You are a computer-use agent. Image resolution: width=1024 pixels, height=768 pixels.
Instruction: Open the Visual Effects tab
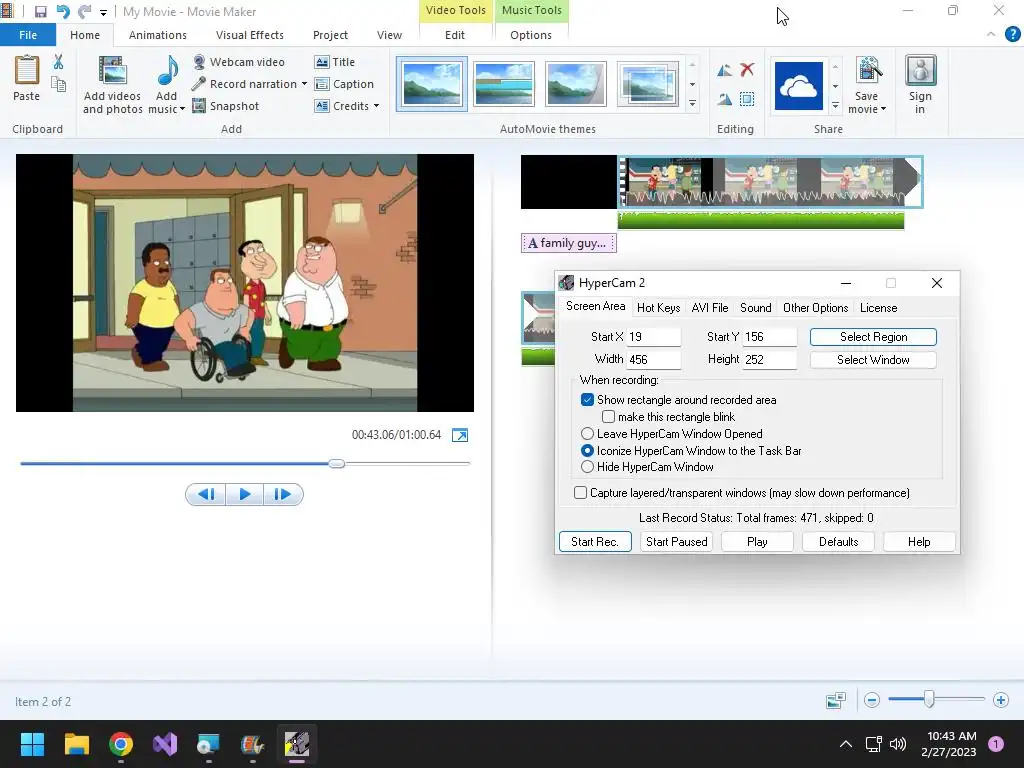tap(249, 35)
